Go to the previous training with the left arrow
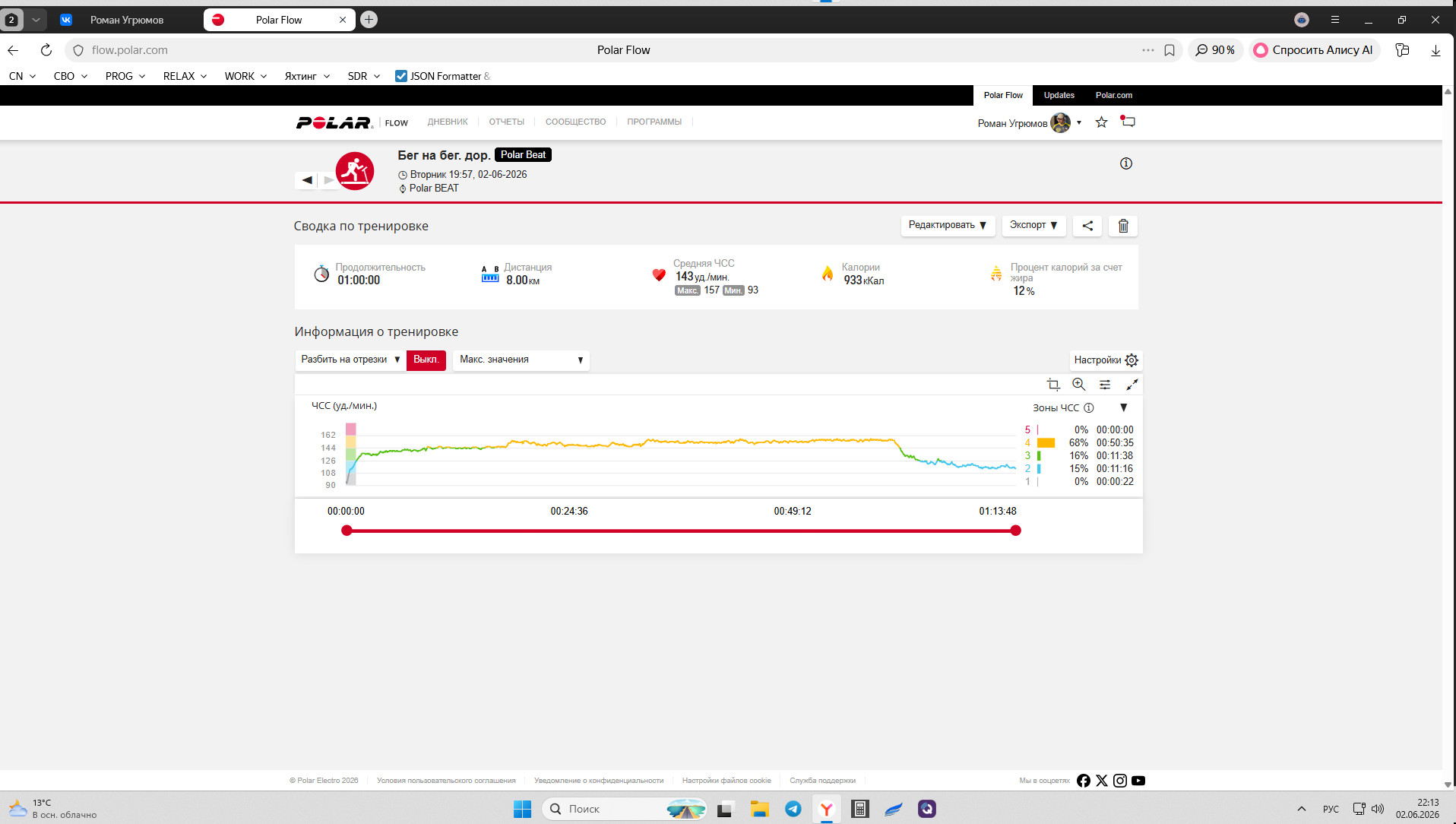Screen dimensions: 1456x824 point(306,180)
